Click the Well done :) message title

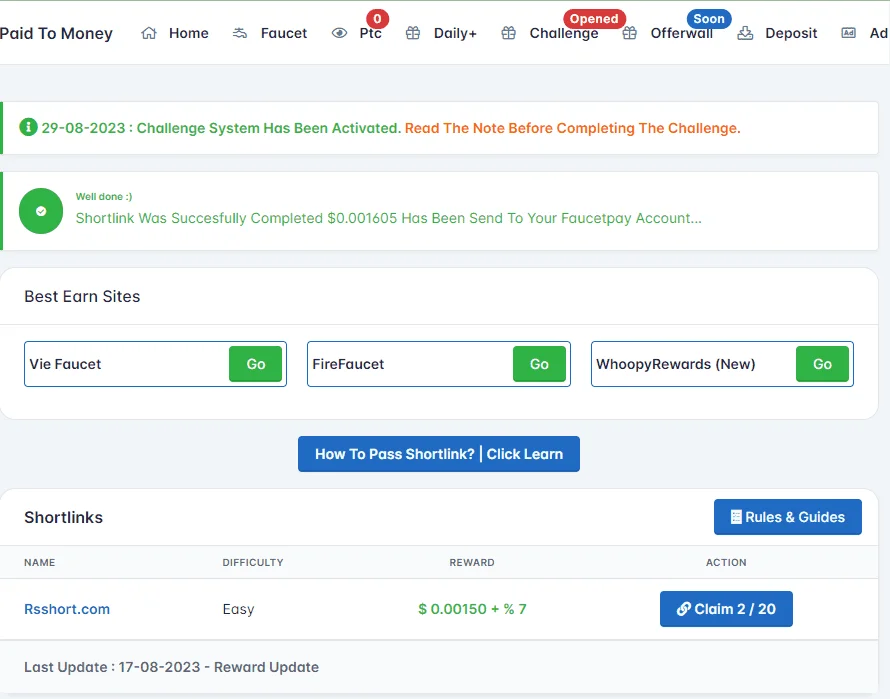pos(104,196)
